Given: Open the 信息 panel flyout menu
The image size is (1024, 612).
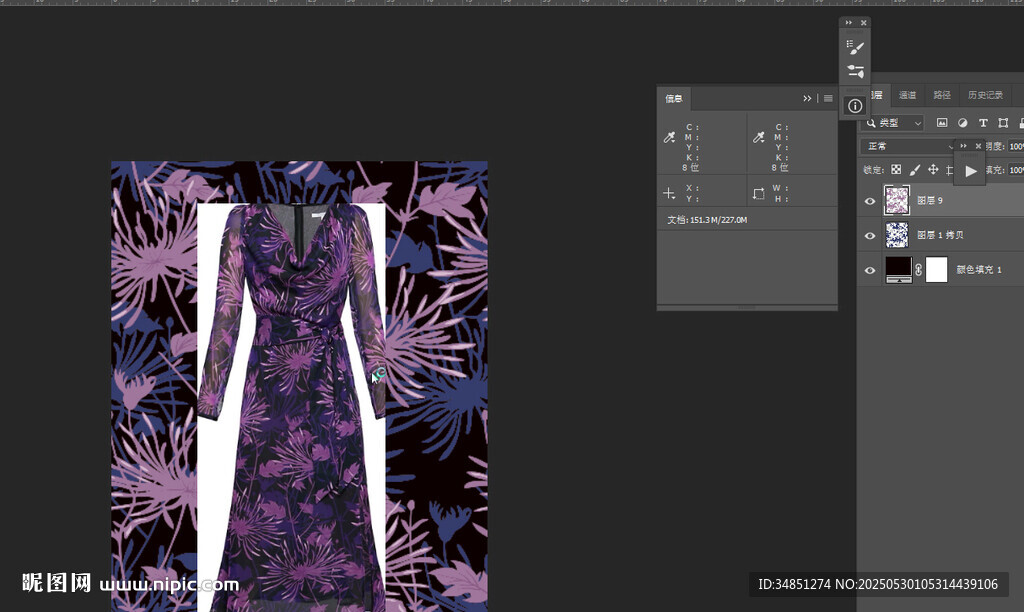Looking at the screenshot, I should 828,98.
